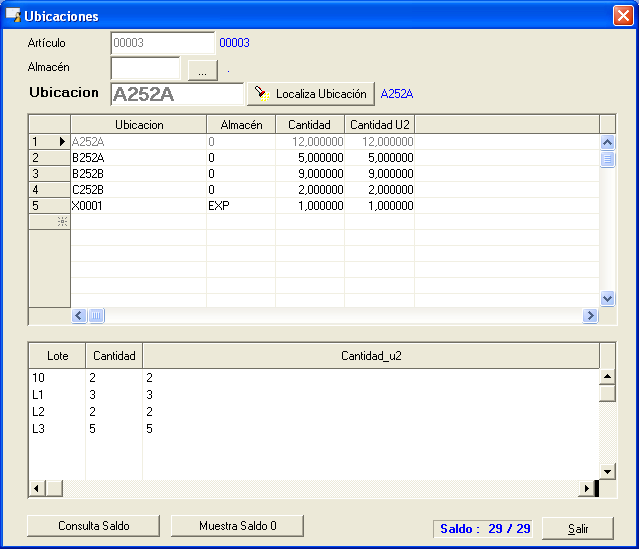Focus the Ubicacion A252A input field
Screen dimensions: 639x549
(x=177, y=94)
